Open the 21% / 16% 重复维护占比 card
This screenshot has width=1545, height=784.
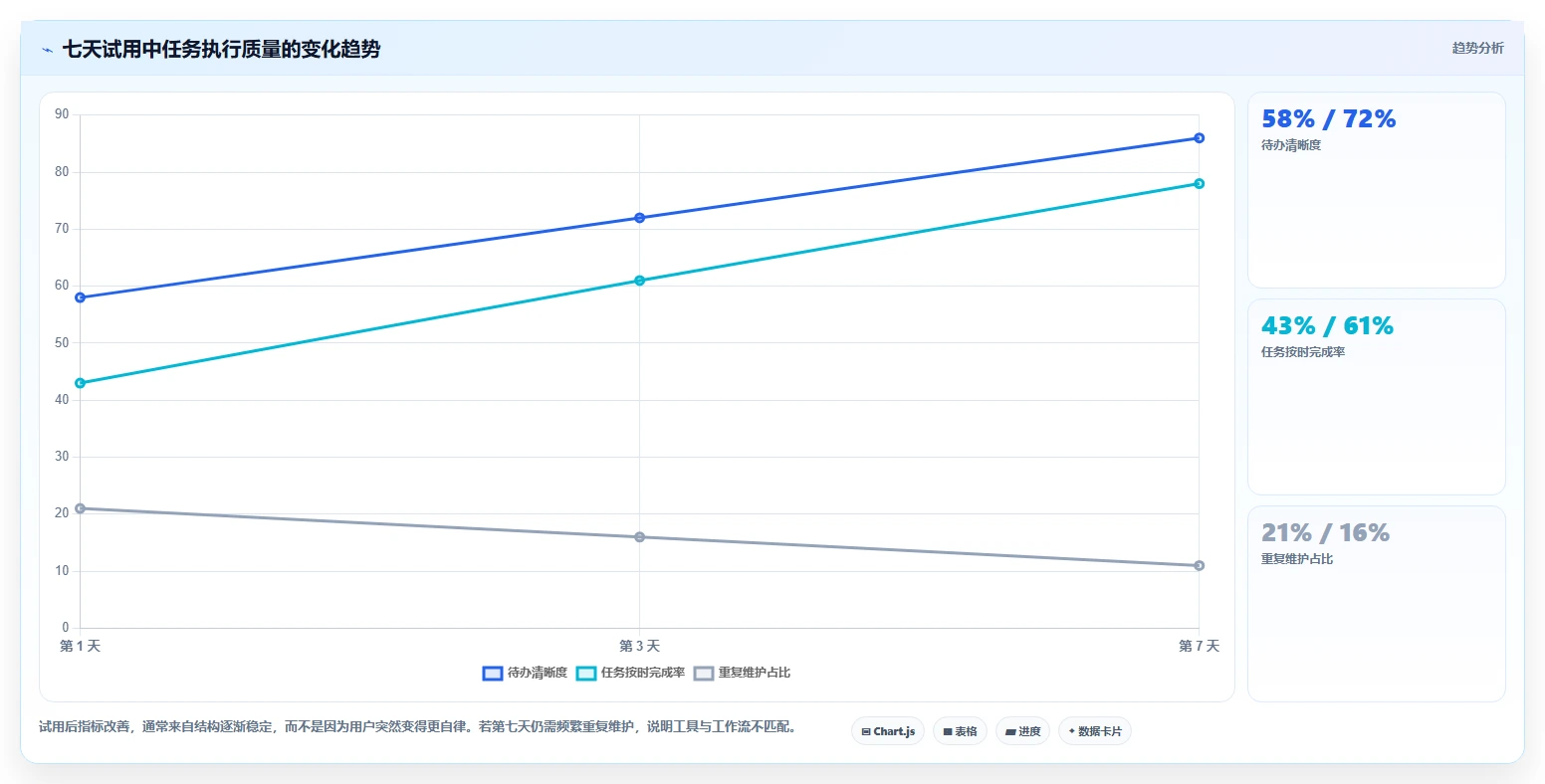[x=1377, y=604]
